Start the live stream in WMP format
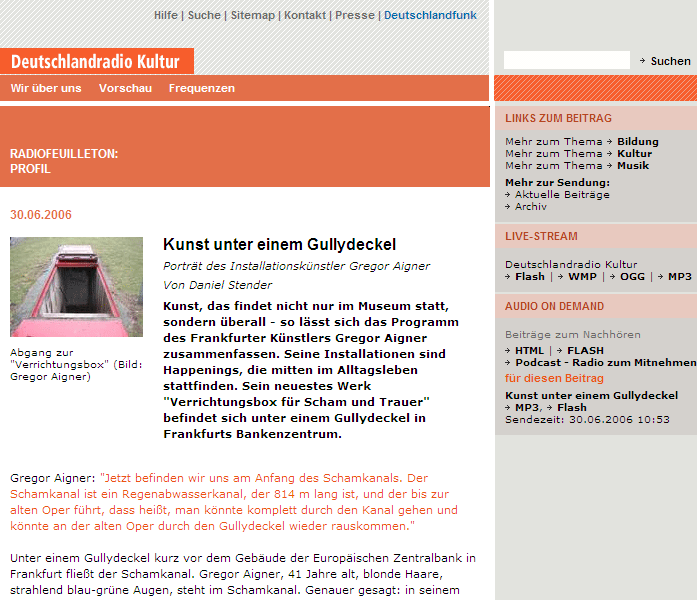Viewport: 697px width, 600px height. click(582, 277)
